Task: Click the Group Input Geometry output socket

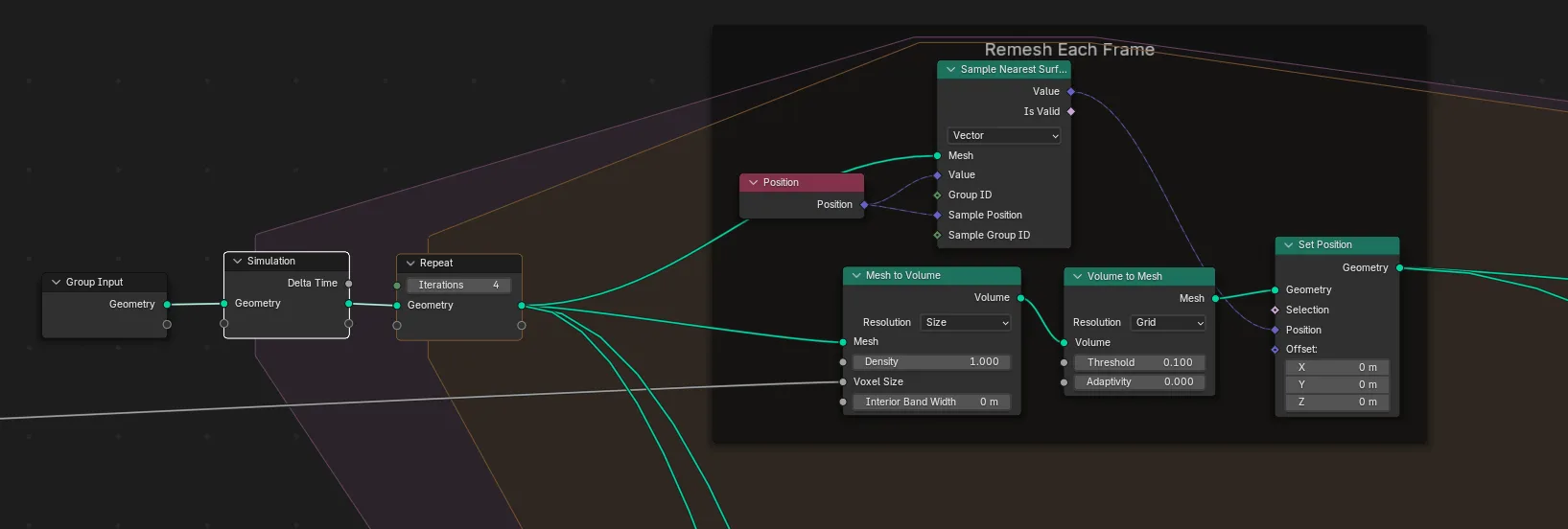Action: (167, 304)
